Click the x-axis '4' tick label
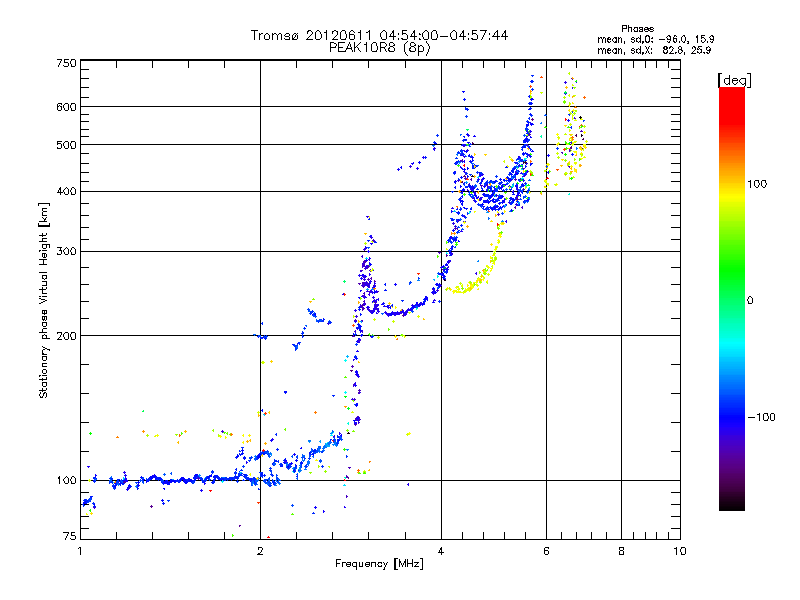This screenshot has height=600, width=800. [x=441, y=551]
